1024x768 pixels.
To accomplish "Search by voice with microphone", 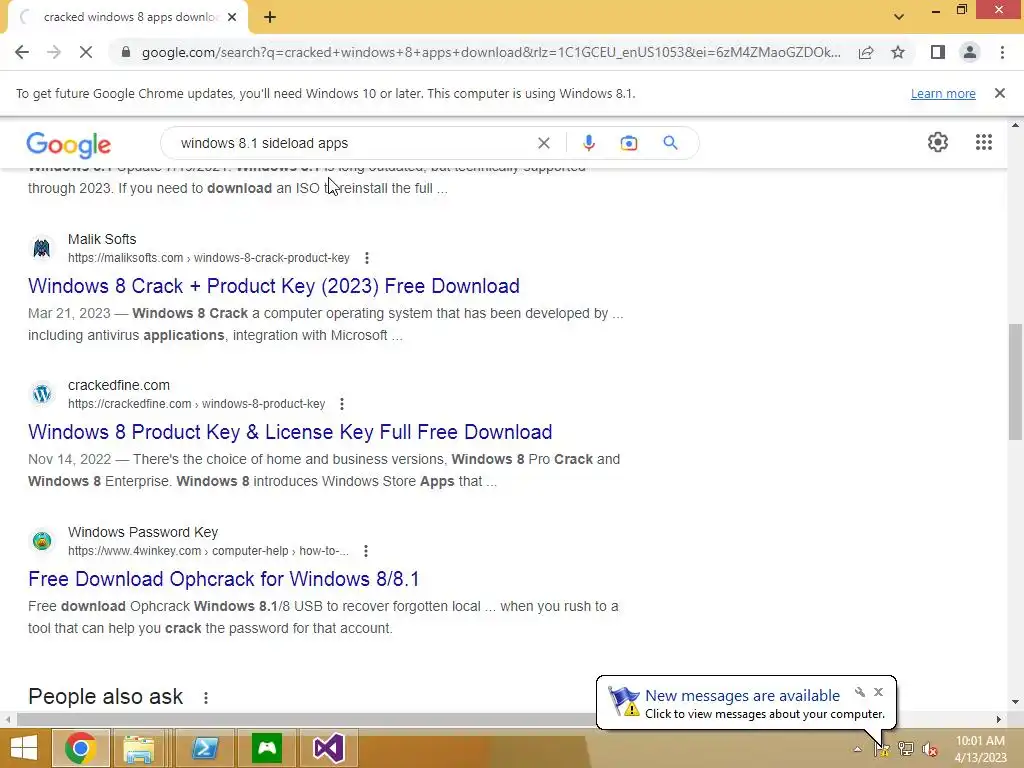I will tap(588, 143).
